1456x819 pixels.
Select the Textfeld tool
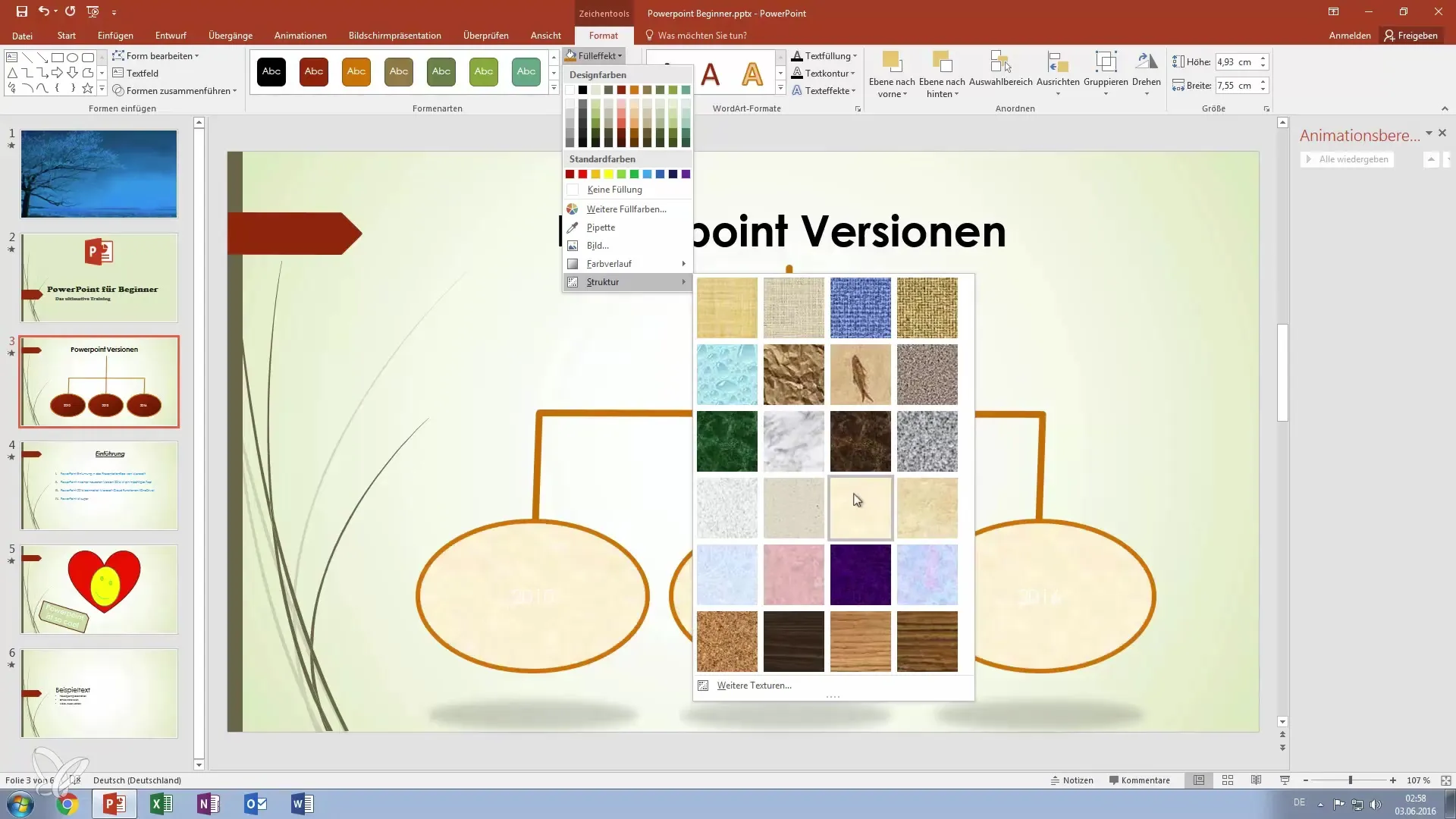click(x=135, y=73)
